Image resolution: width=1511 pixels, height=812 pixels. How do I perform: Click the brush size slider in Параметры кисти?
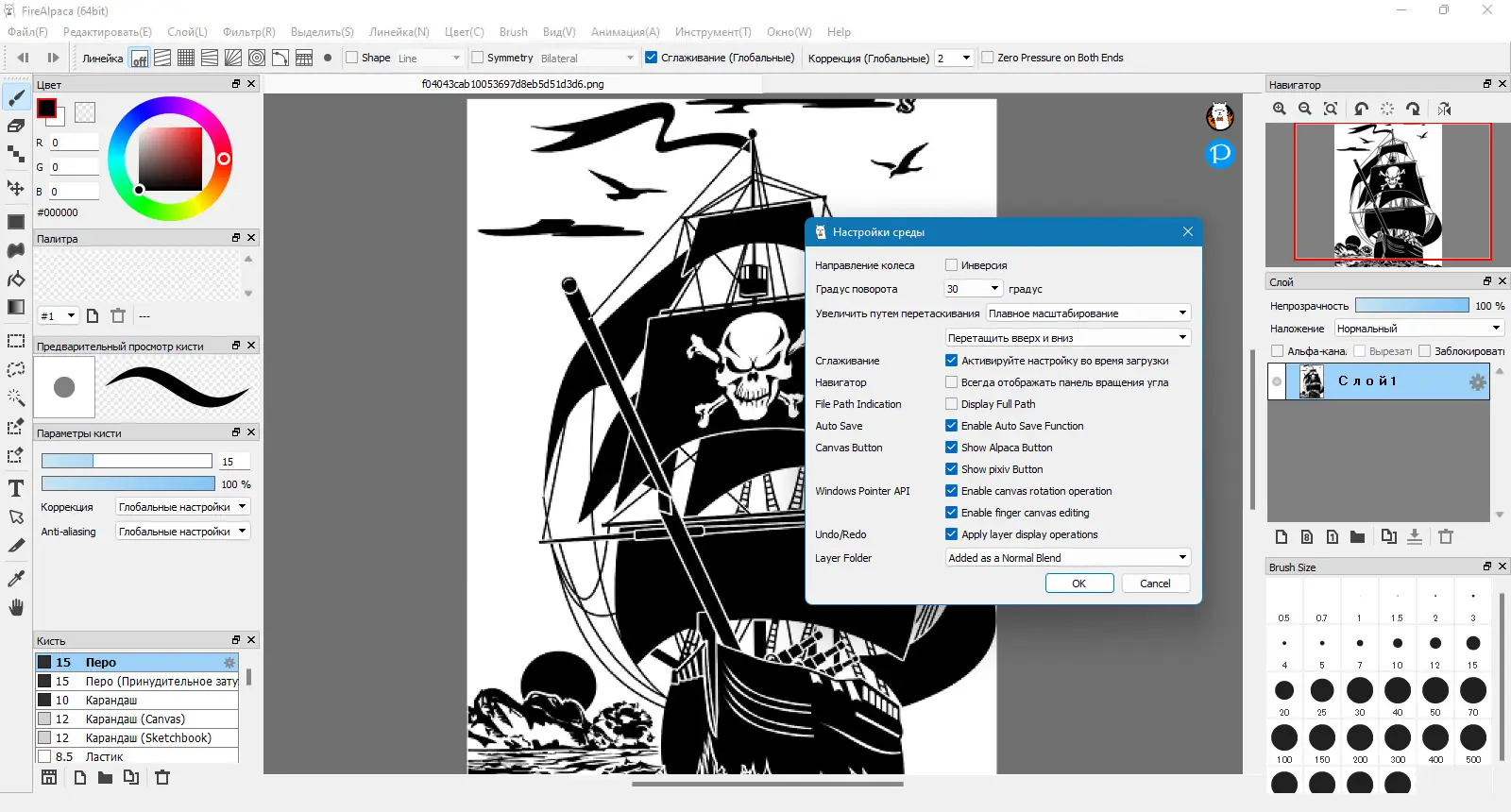pos(127,461)
